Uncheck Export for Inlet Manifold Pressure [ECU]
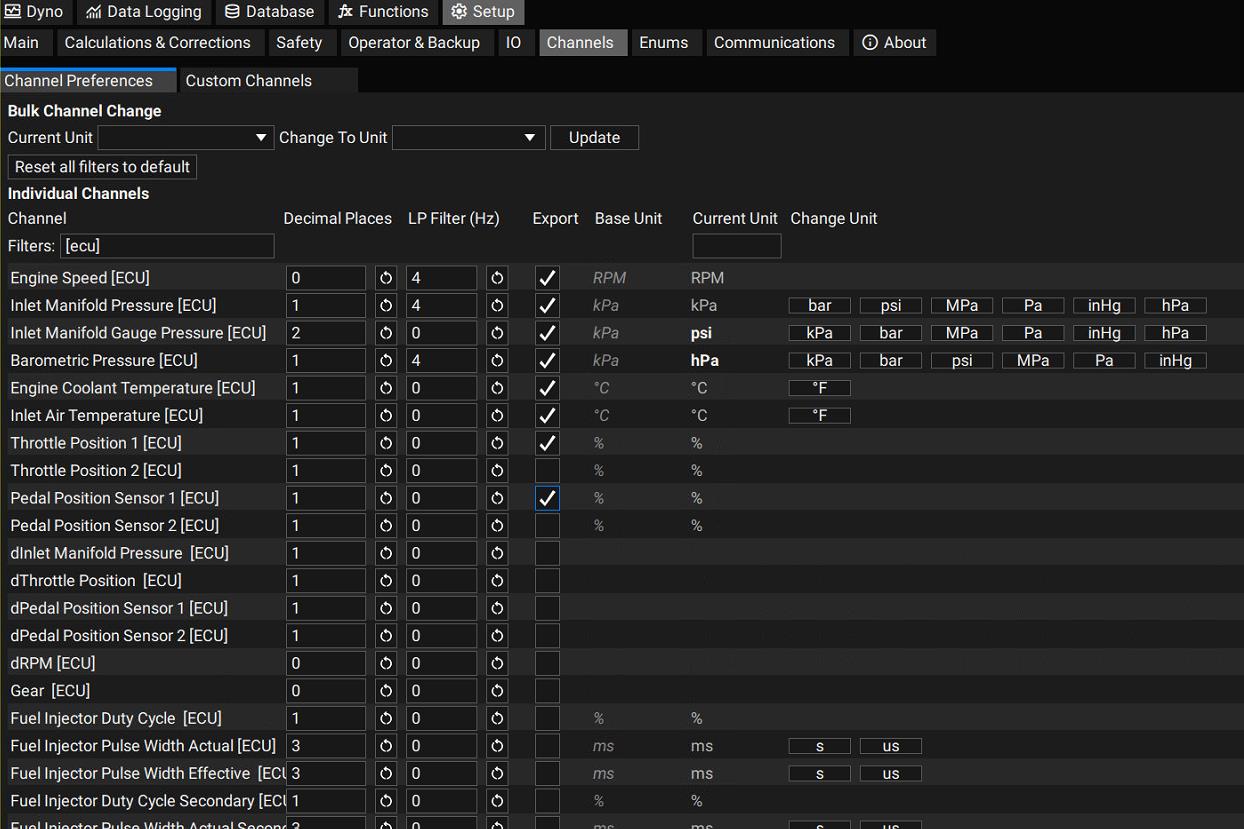Image resolution: width=1244 pixels, height=829 pixels. click(547, 305)
